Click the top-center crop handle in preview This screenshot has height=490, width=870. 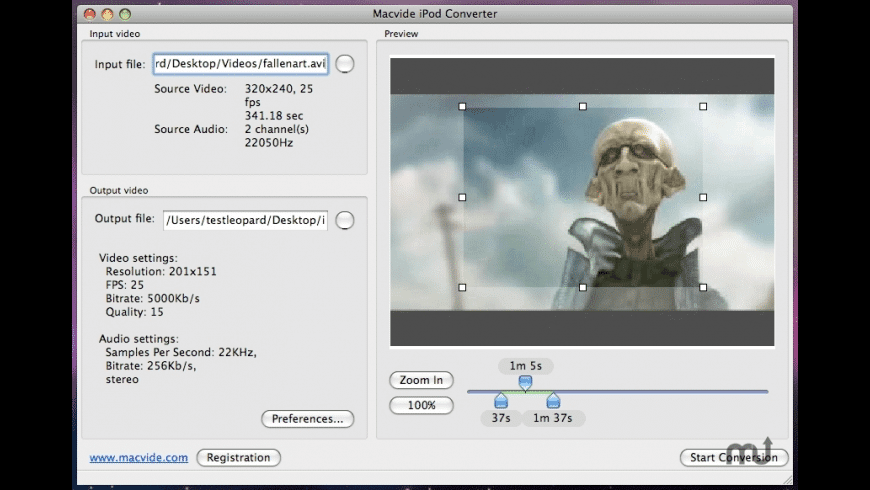coord(583,107)
